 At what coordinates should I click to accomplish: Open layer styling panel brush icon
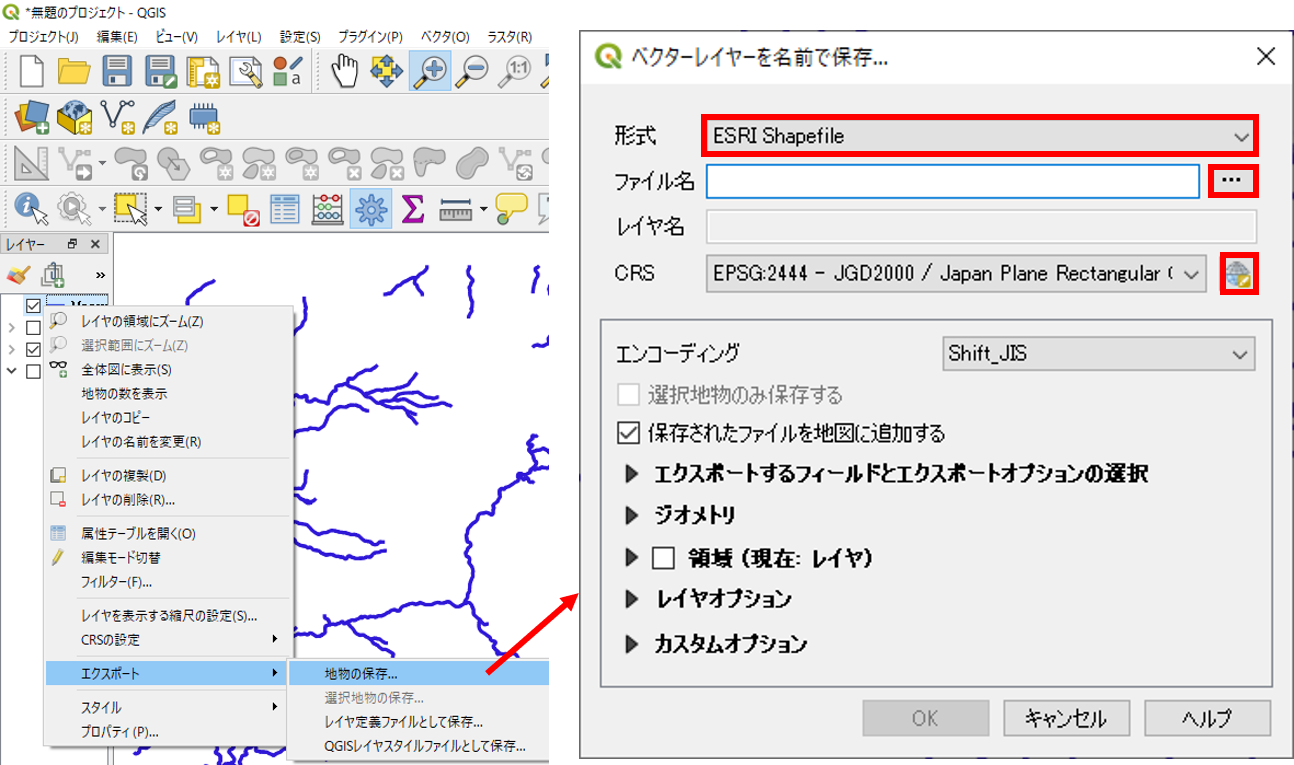pyautogui.click(x=18, y=274)
